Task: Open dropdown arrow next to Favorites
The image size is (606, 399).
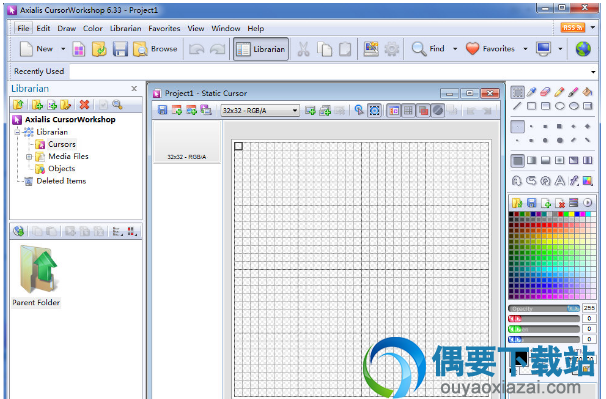Action: point(525,49)
